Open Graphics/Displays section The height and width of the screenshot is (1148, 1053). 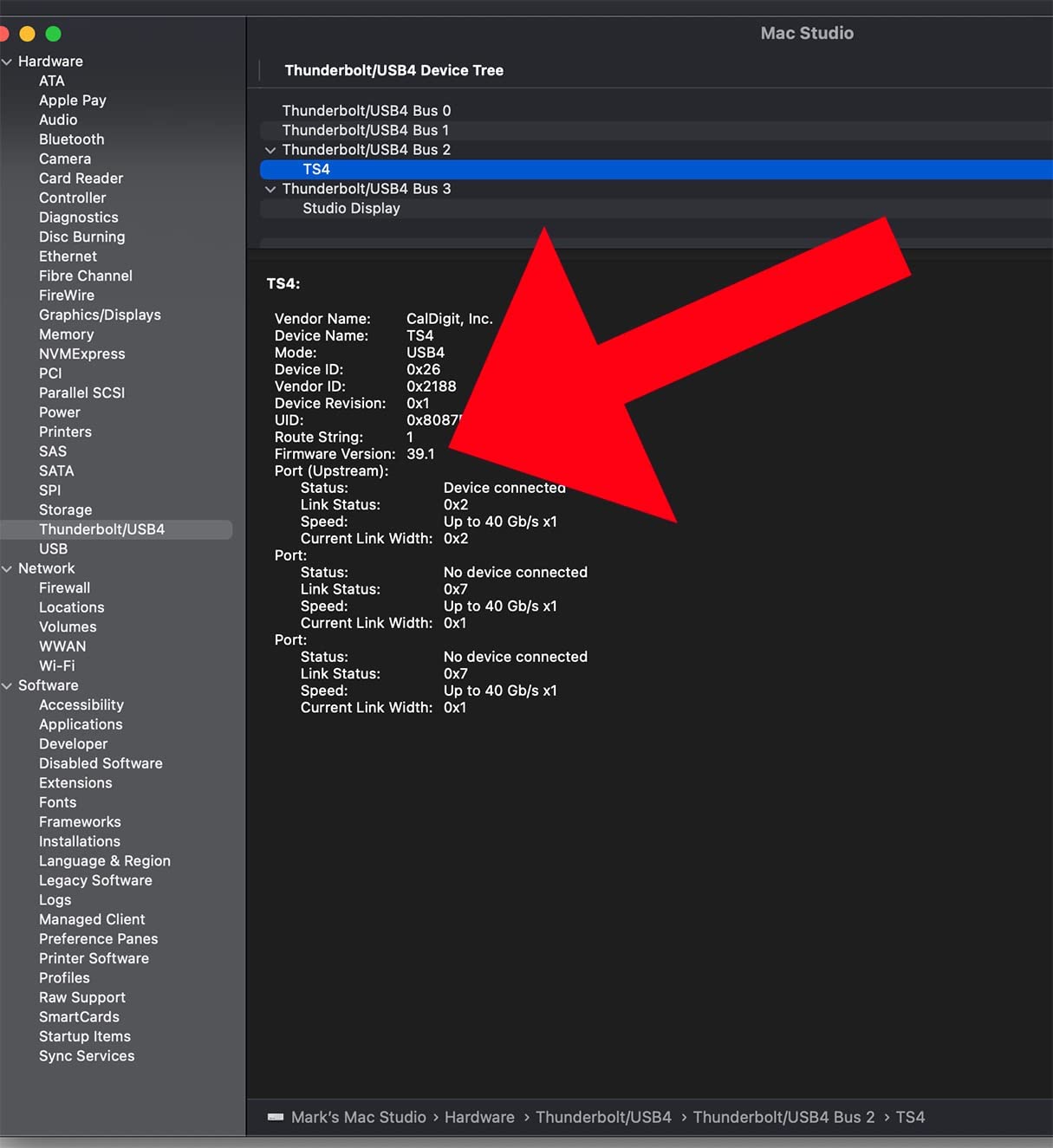(101, 315)
